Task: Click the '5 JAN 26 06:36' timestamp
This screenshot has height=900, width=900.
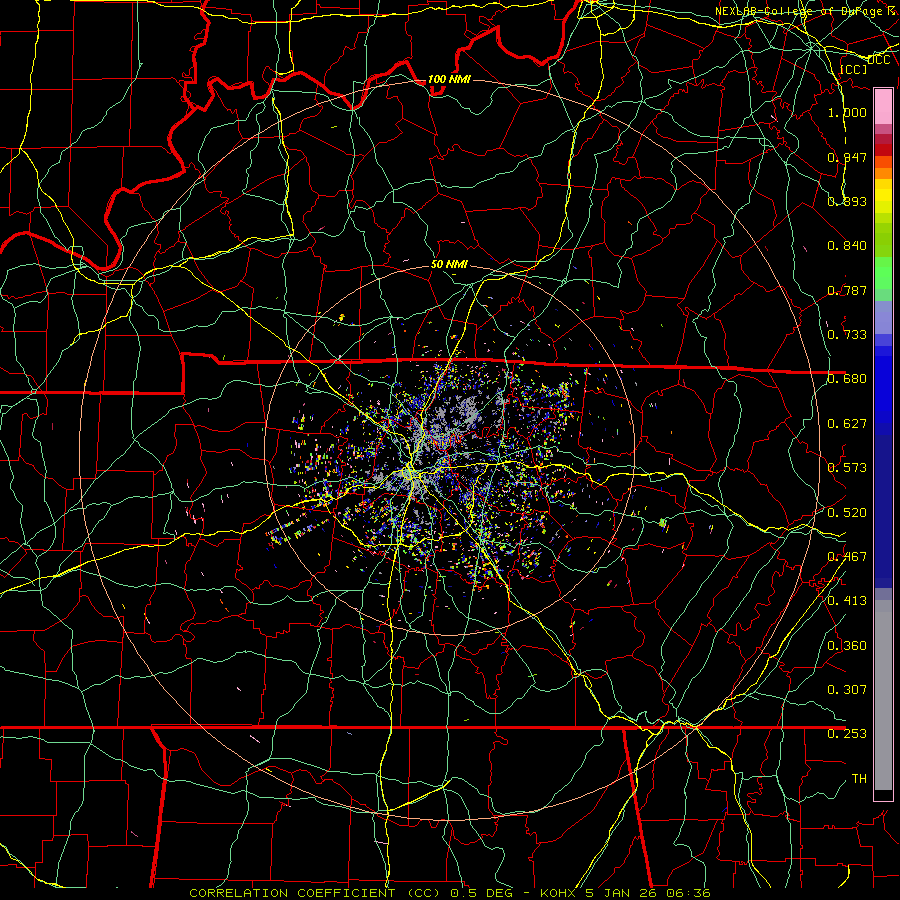Action: tap(647, 893)
